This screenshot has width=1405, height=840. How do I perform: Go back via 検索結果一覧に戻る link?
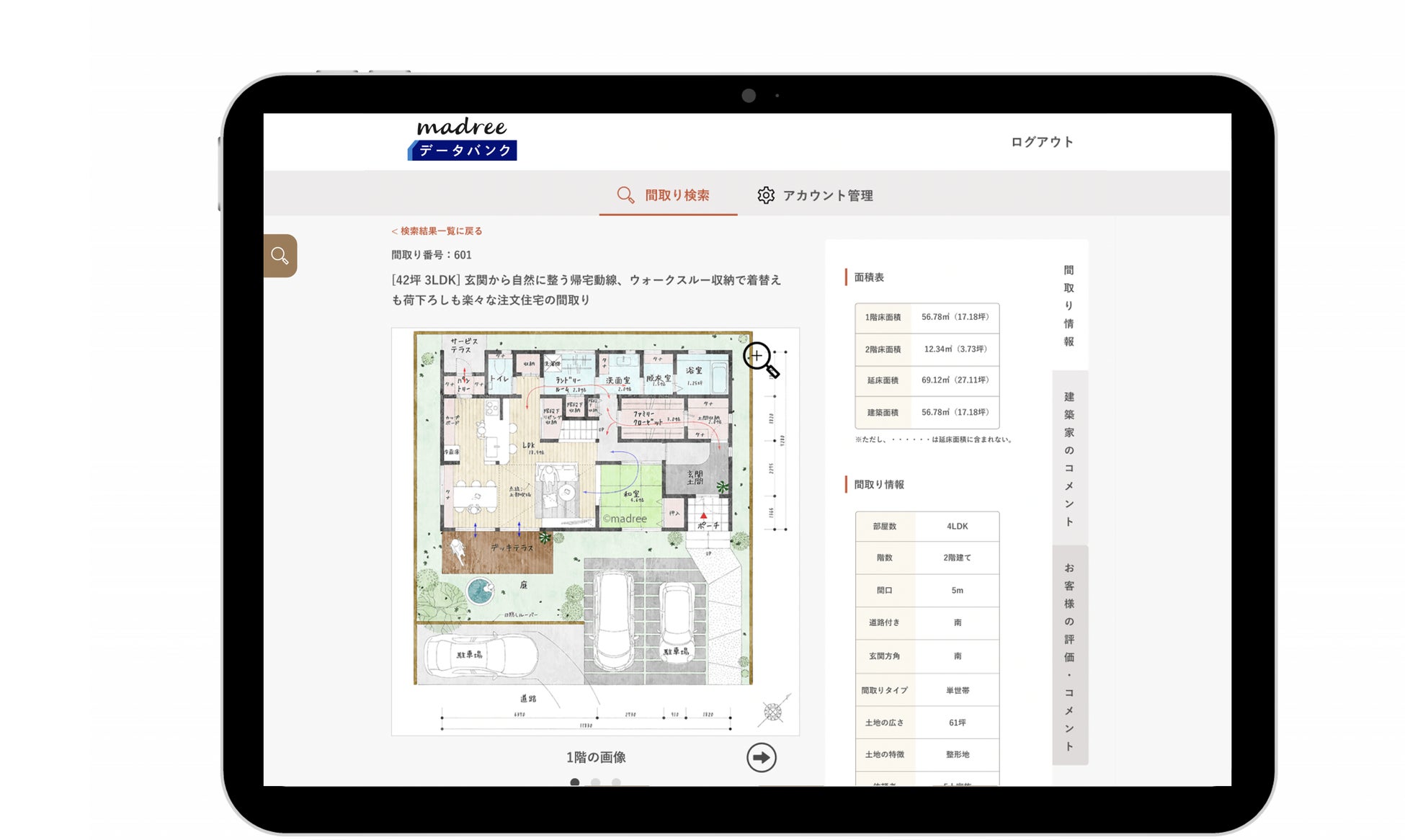(437, 231)
